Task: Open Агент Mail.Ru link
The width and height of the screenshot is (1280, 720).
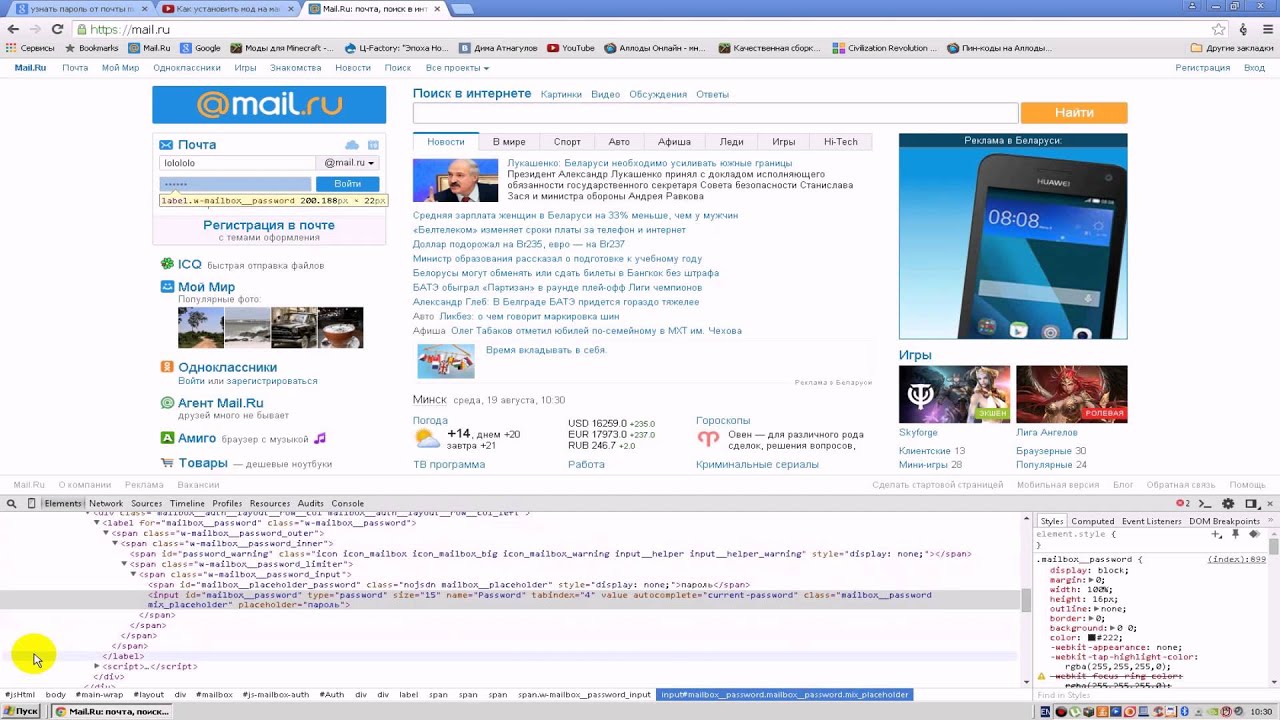Action: 220,403
